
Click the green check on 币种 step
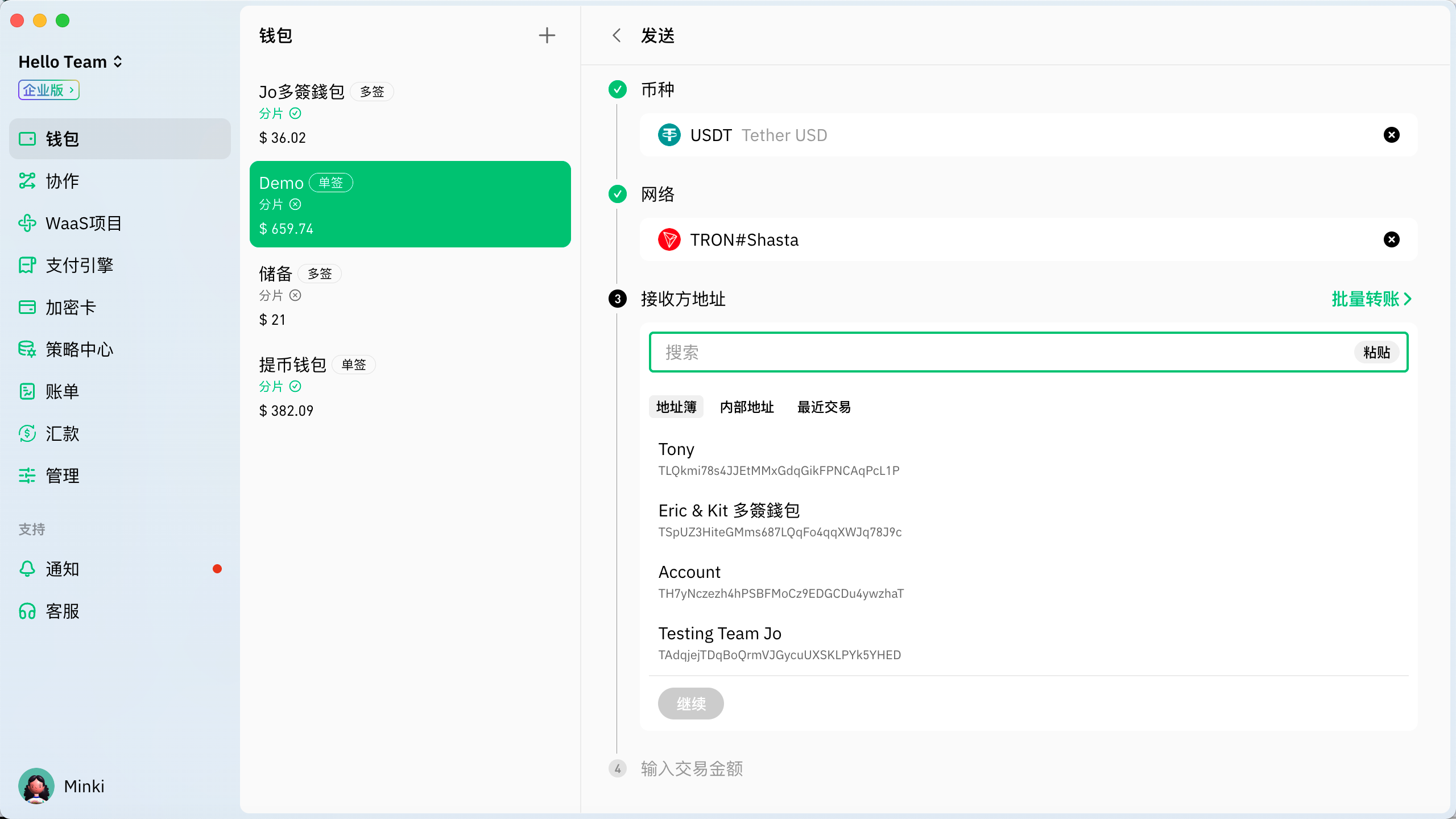(618, 89)
